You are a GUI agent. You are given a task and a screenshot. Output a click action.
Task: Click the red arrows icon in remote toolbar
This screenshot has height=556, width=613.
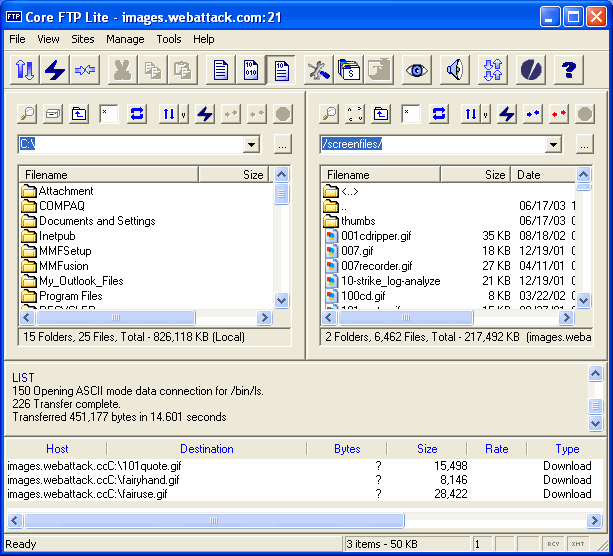tap(559, 114)
